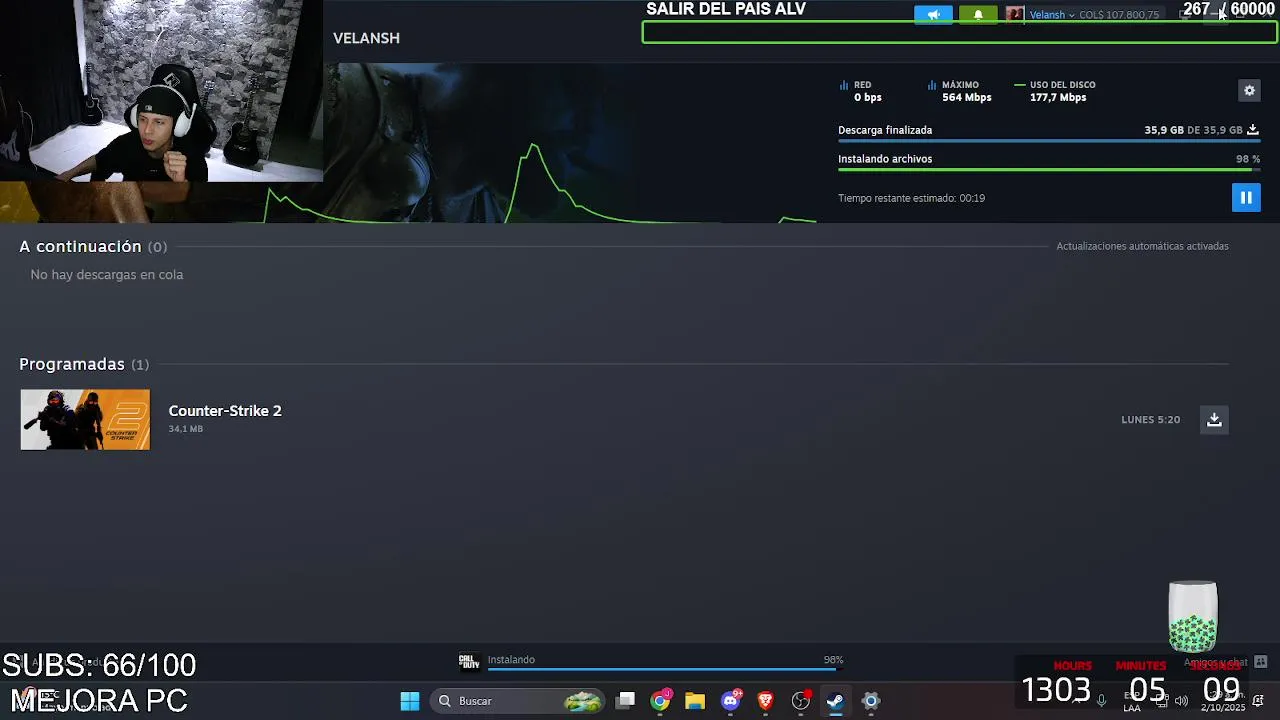Click 'Tiempo restante estimado: 00:19' text
This screenshot has height=720, width=1280.
tap(911, 198)
